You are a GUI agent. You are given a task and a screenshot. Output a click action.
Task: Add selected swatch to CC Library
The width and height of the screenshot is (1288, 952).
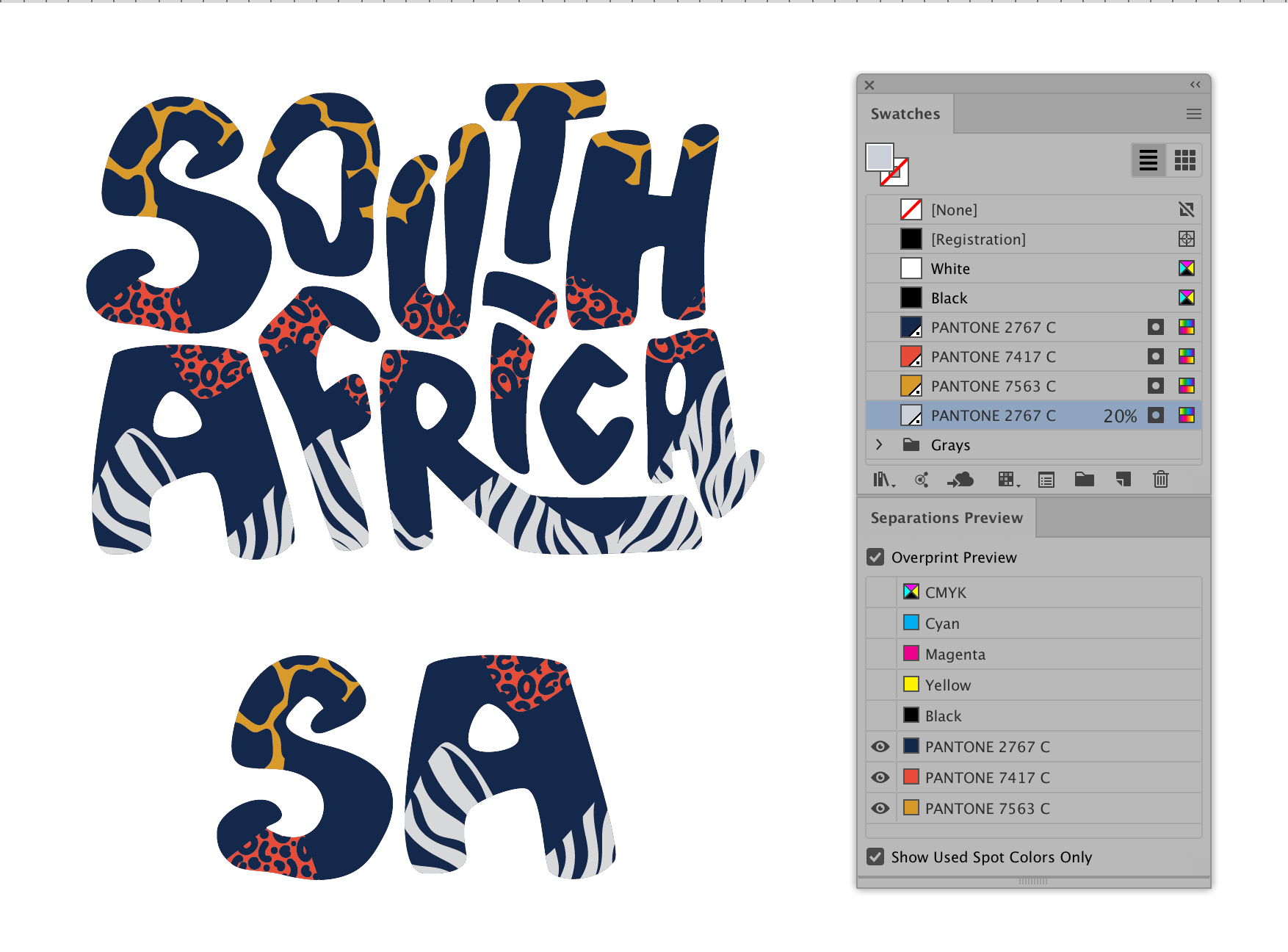[x=960, y=480]
